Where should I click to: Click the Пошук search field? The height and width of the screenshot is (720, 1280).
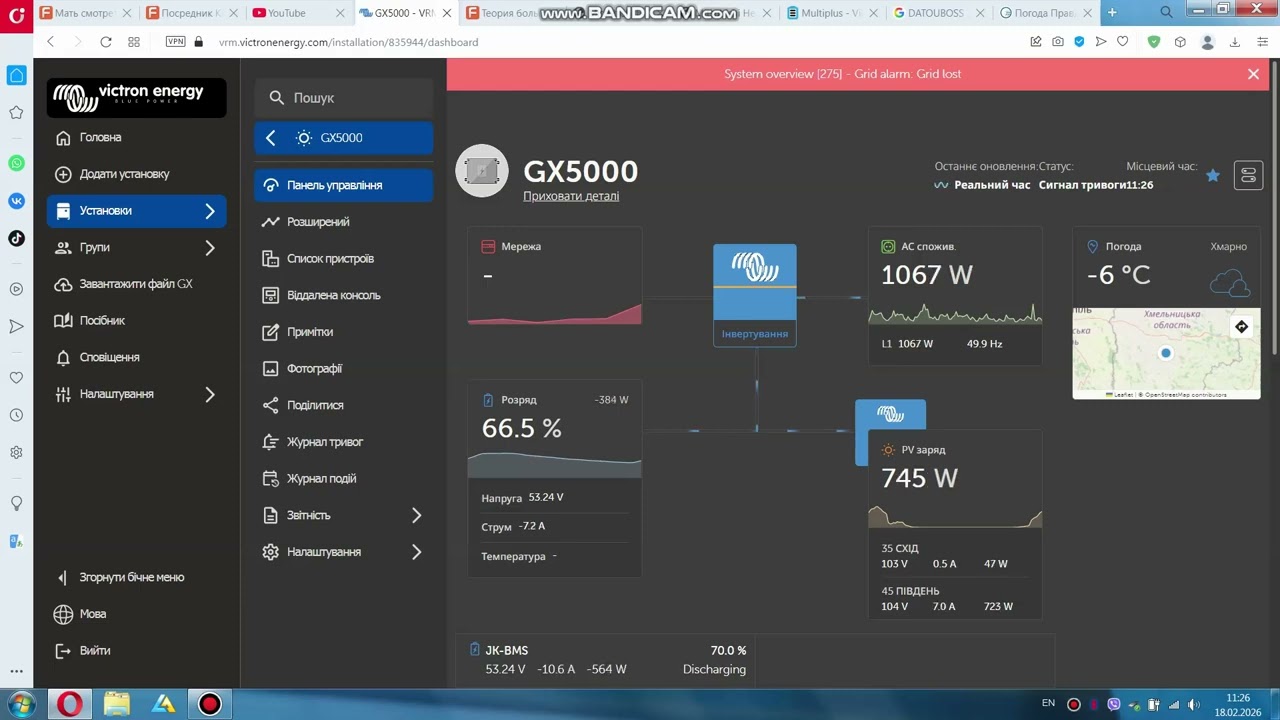[x=343, y=98]
